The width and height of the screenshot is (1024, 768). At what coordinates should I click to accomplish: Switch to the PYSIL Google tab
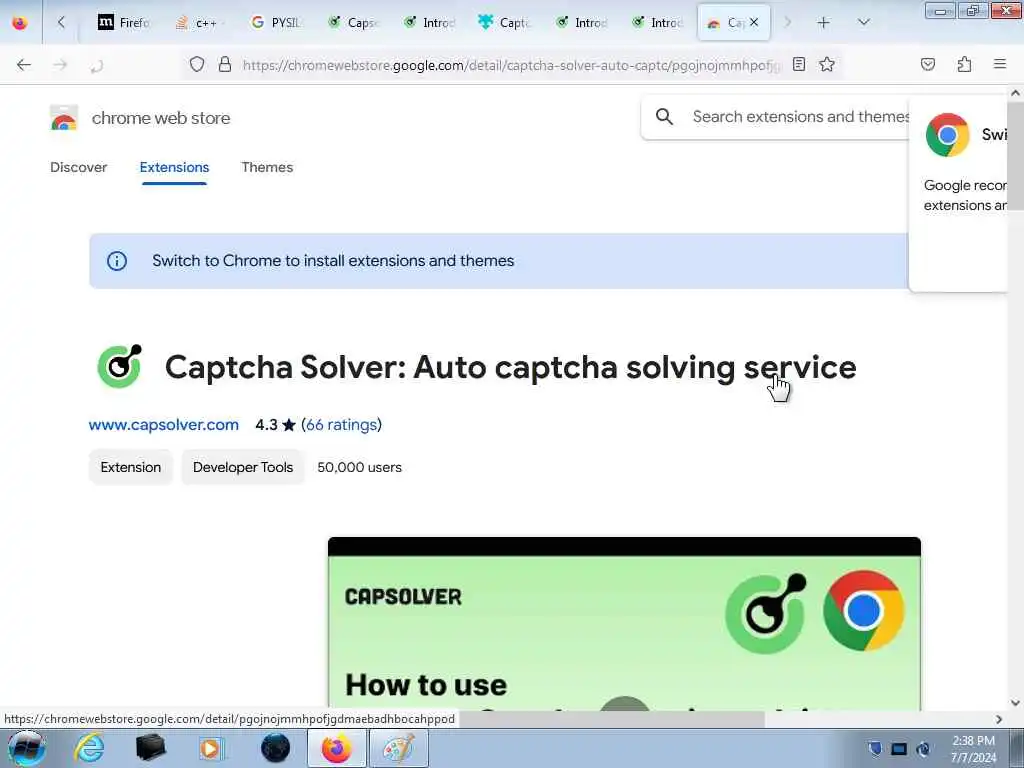pyautogui.click(x=276, y=23)
